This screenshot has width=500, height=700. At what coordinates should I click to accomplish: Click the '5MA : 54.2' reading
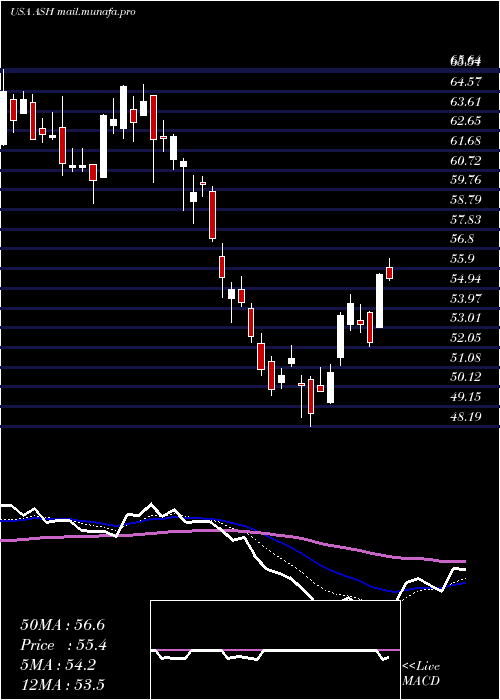point(58,665)
